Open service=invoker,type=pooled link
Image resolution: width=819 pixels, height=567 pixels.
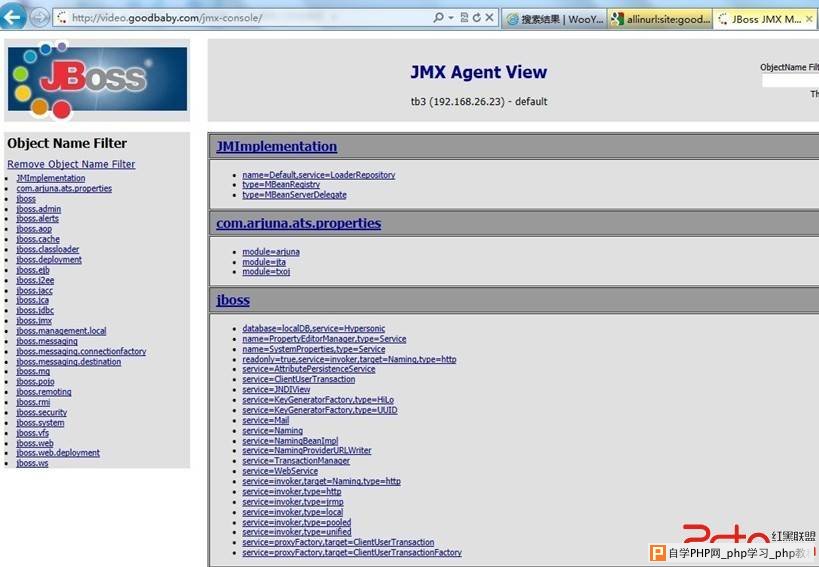coord(296,522)
